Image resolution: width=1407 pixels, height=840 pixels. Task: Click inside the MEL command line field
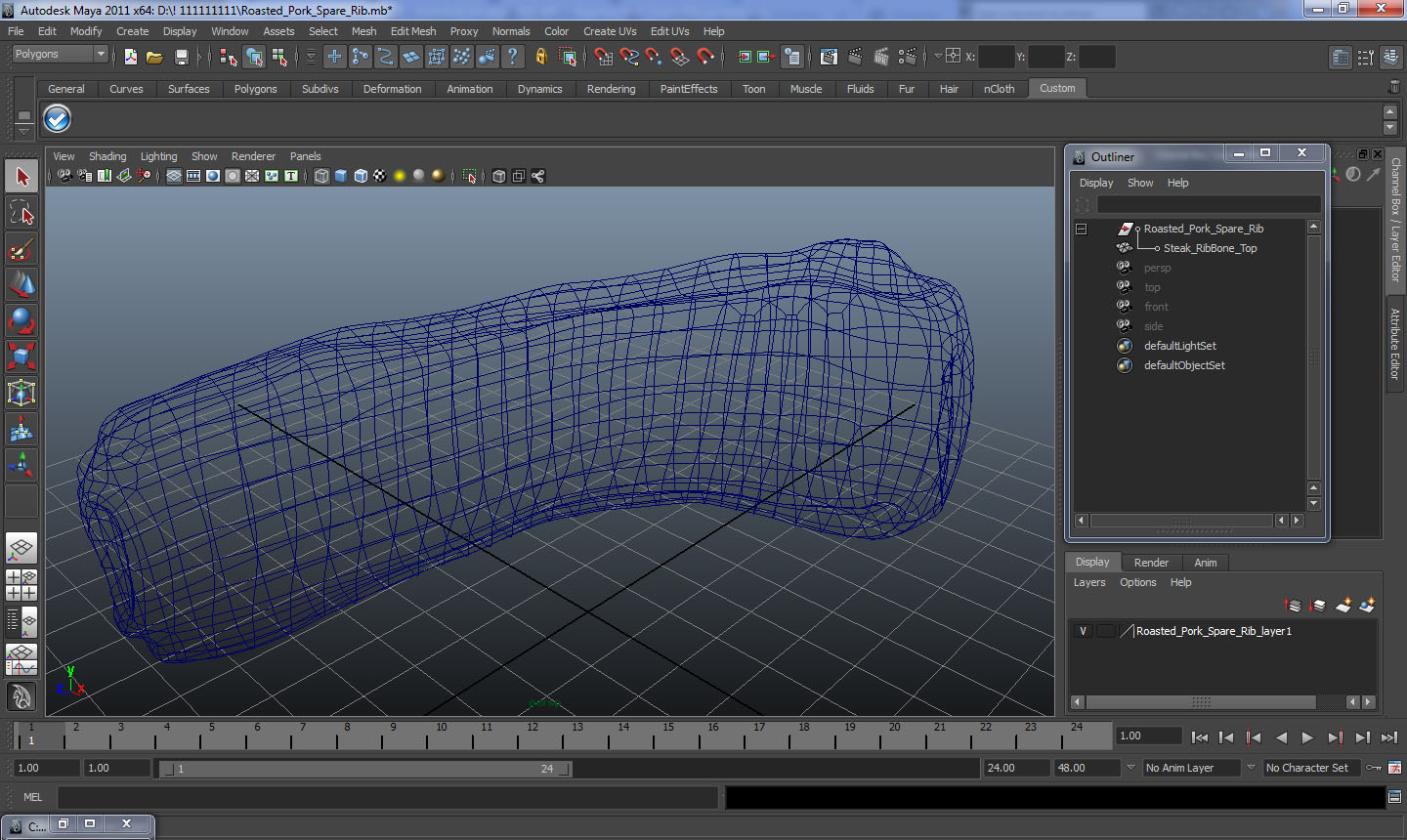point(388,797)
